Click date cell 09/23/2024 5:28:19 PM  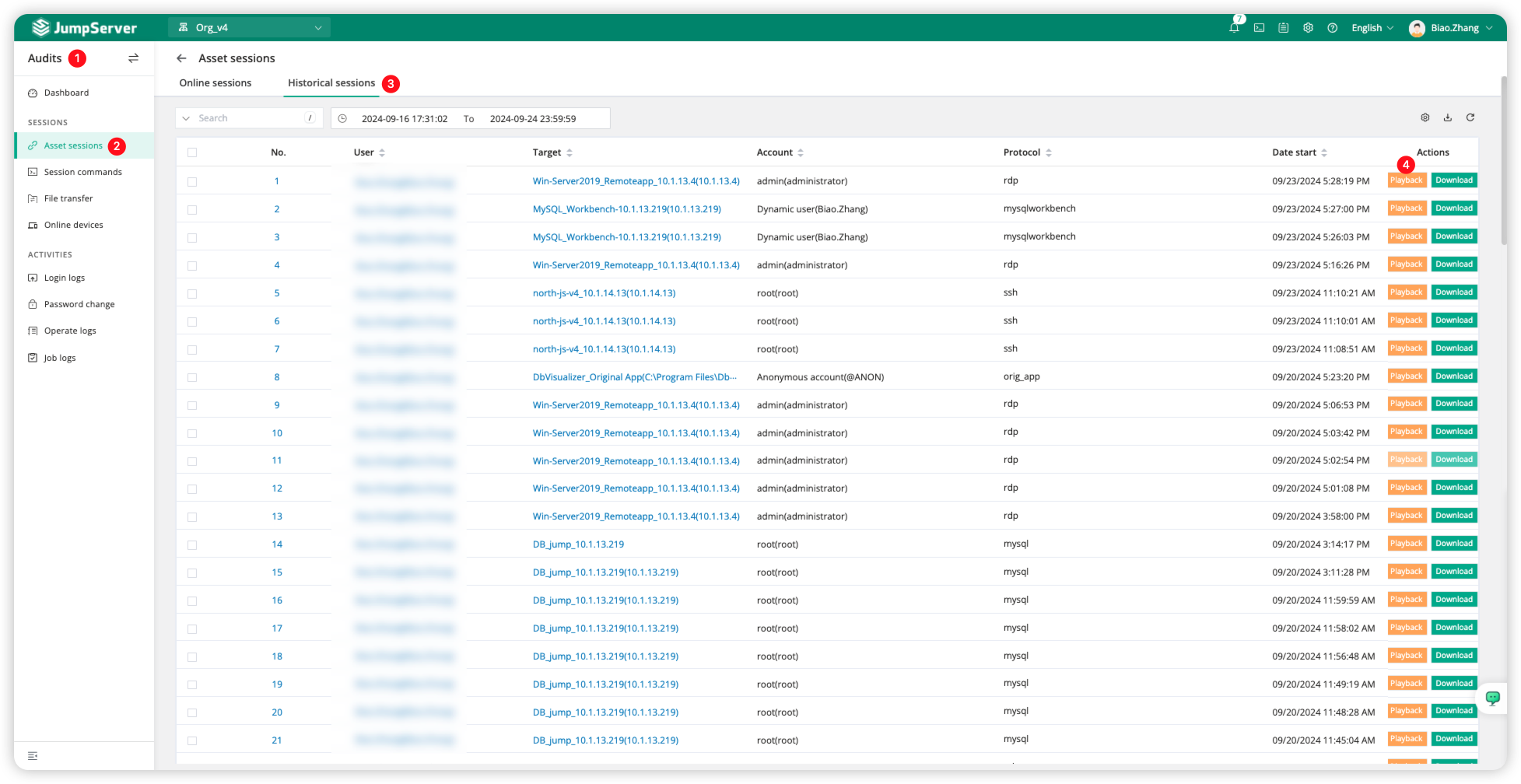coord(1321,181)
